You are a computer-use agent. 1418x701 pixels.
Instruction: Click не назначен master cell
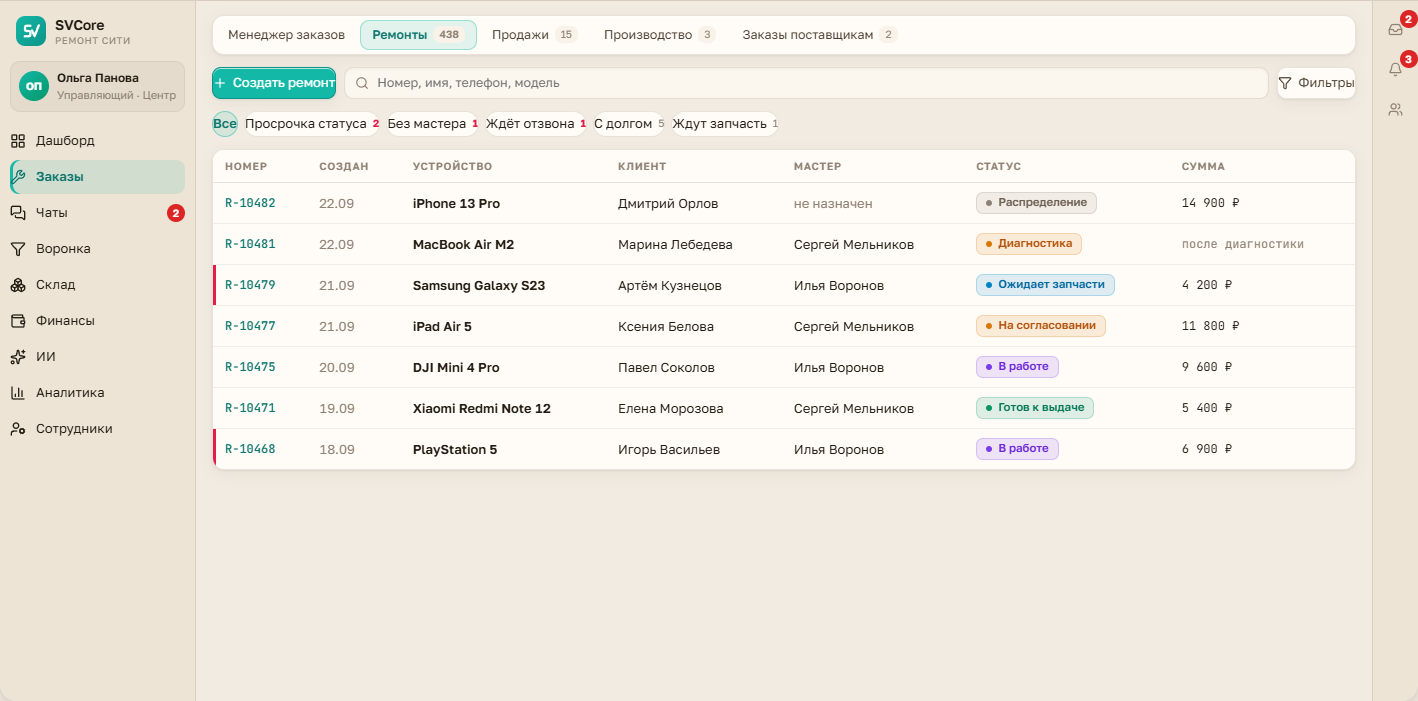[x=833, y=203]
